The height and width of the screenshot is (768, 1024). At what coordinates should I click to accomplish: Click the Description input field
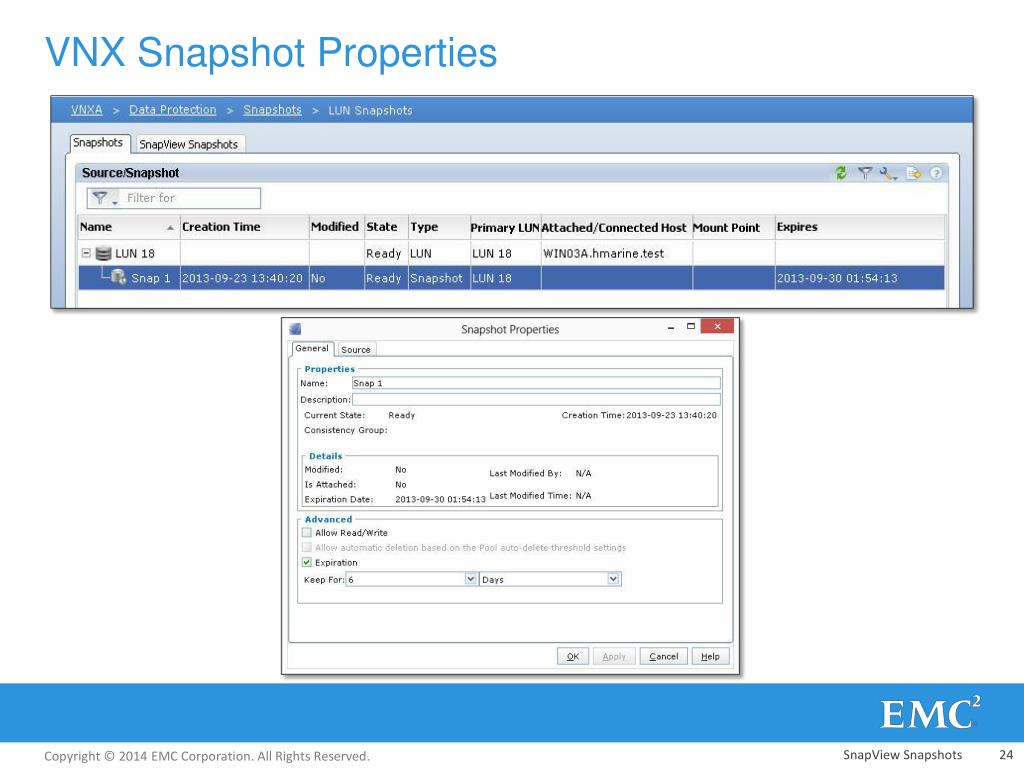(536, 399)
